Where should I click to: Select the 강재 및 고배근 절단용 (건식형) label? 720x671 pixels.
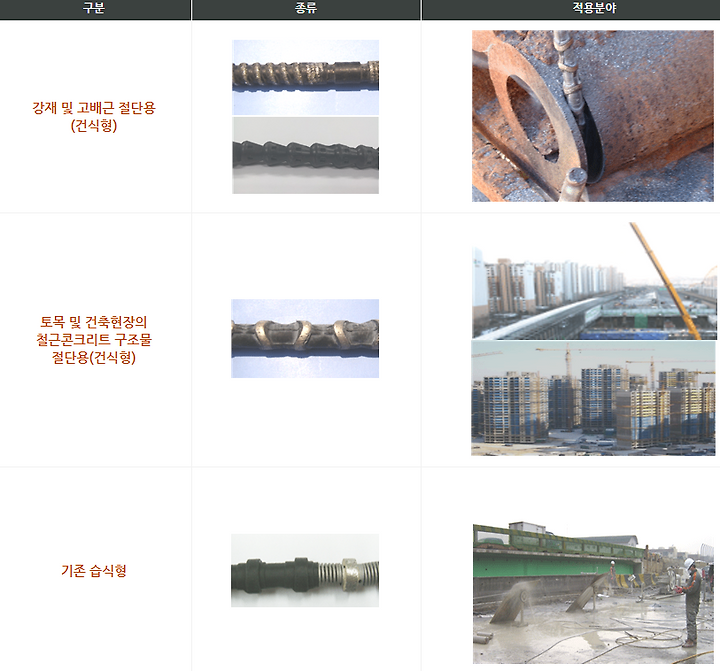click(x=94, y=116)
